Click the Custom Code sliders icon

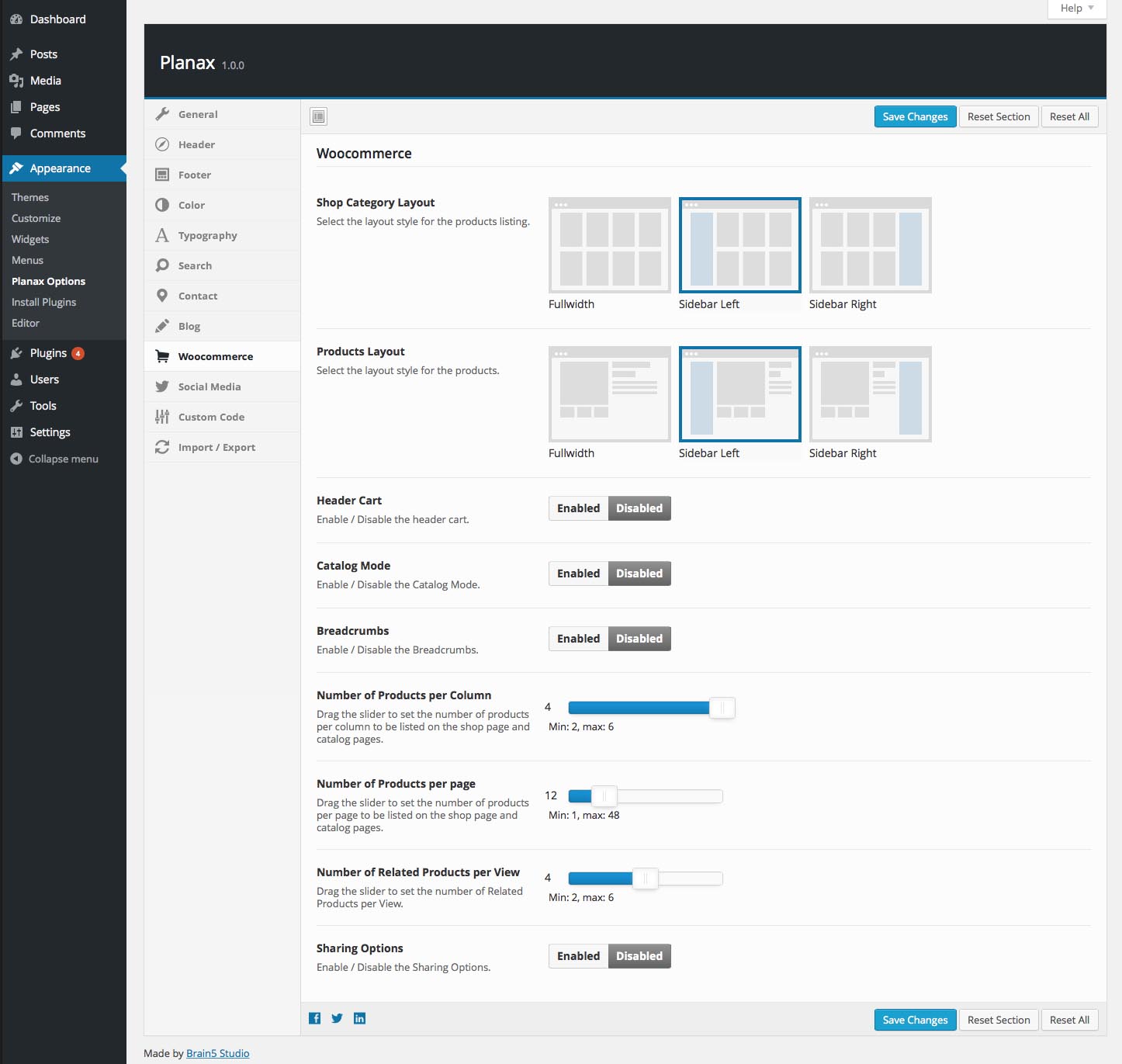162,417
